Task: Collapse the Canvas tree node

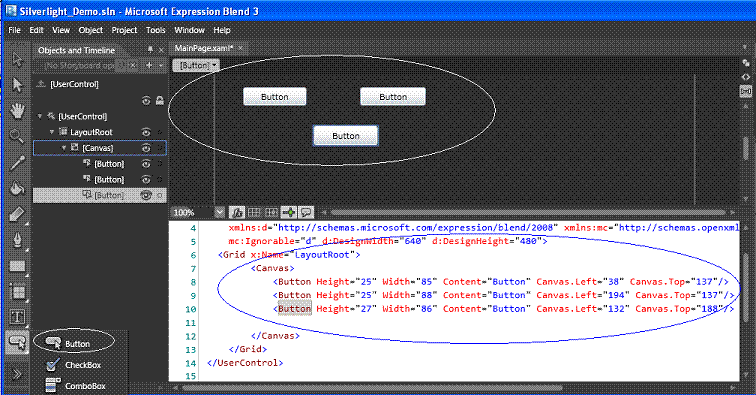Action: pyautogui.click(x=64, y=148)
